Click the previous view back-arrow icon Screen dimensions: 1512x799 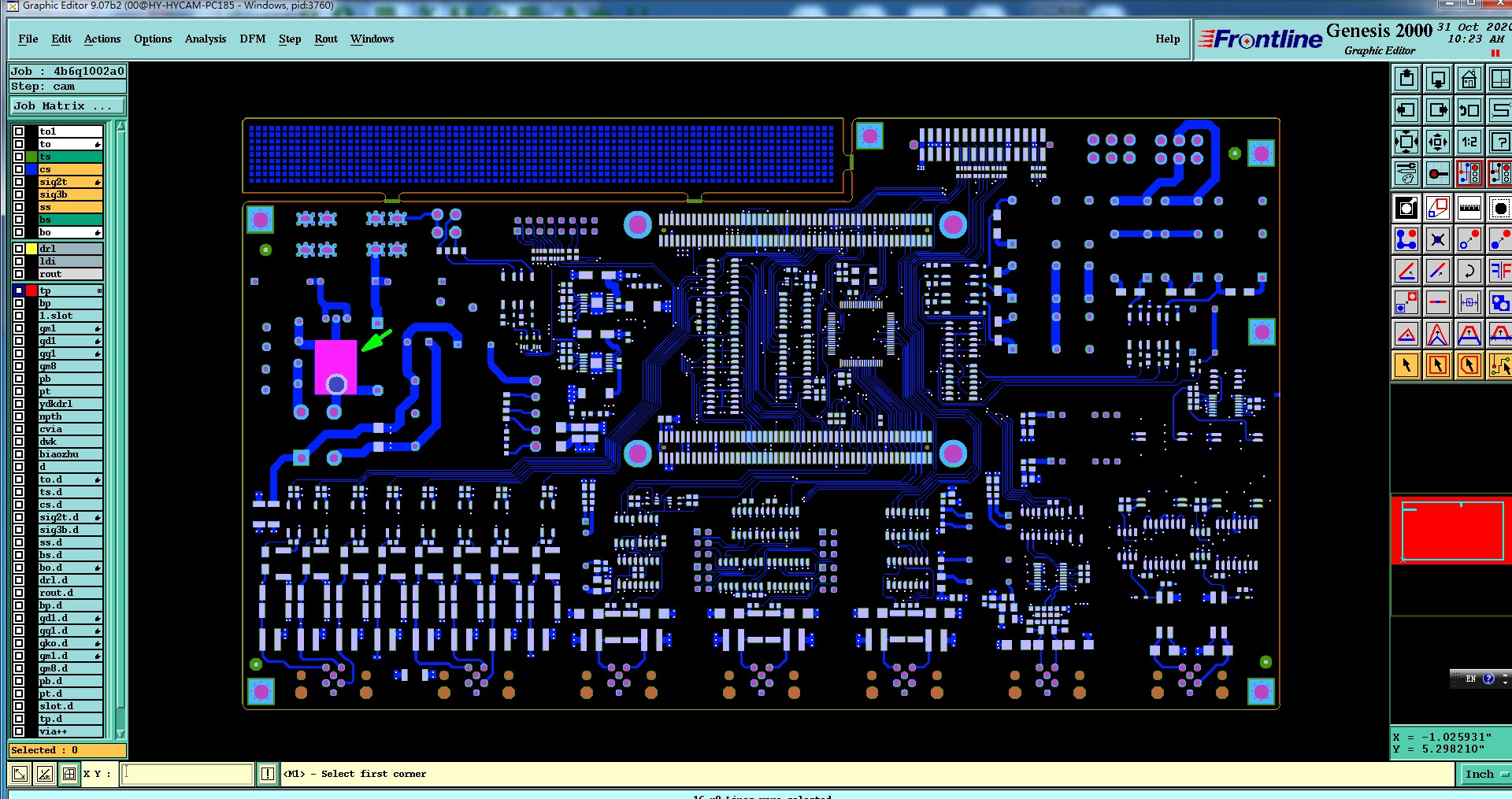click(1469, 110)
